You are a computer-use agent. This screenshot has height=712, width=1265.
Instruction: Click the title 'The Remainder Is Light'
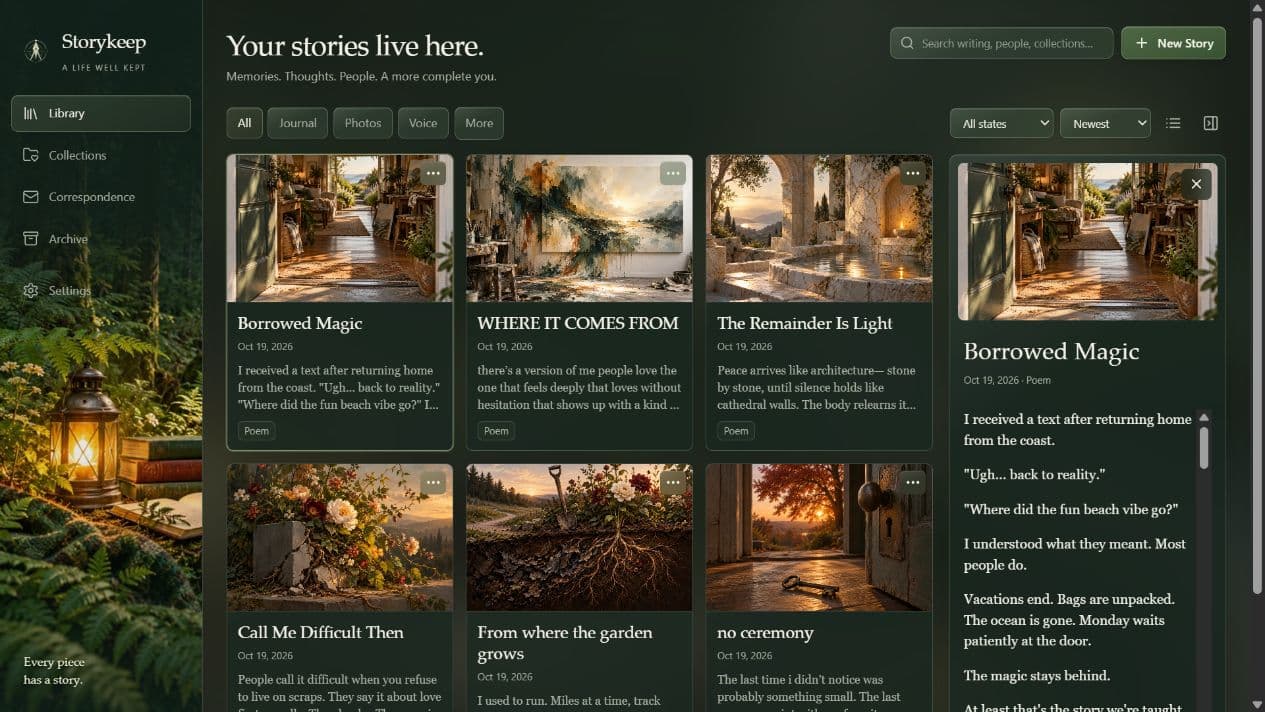[805, 323]
